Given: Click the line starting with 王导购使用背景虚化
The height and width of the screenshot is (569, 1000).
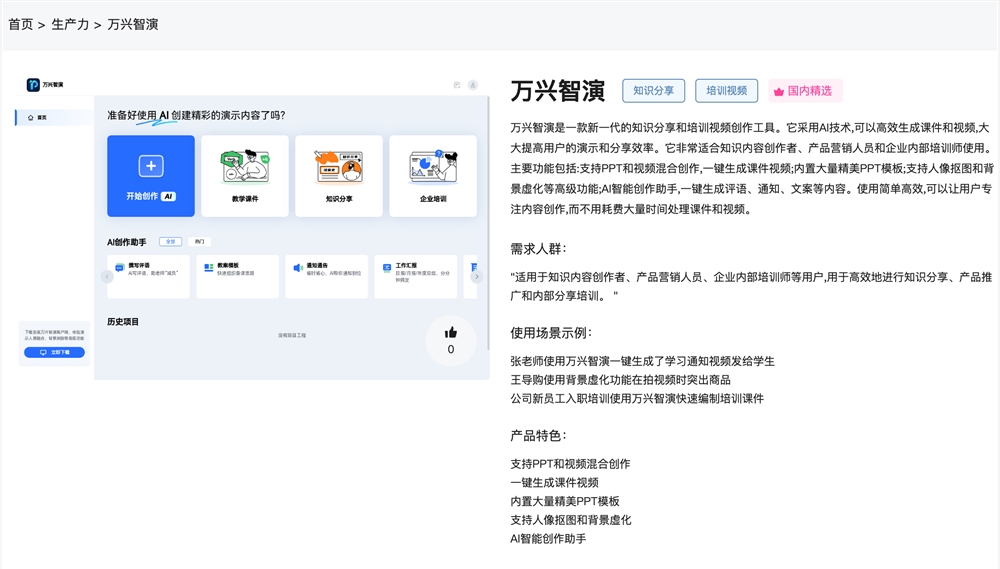Looking at the screenshot, I should click(621, 380).
